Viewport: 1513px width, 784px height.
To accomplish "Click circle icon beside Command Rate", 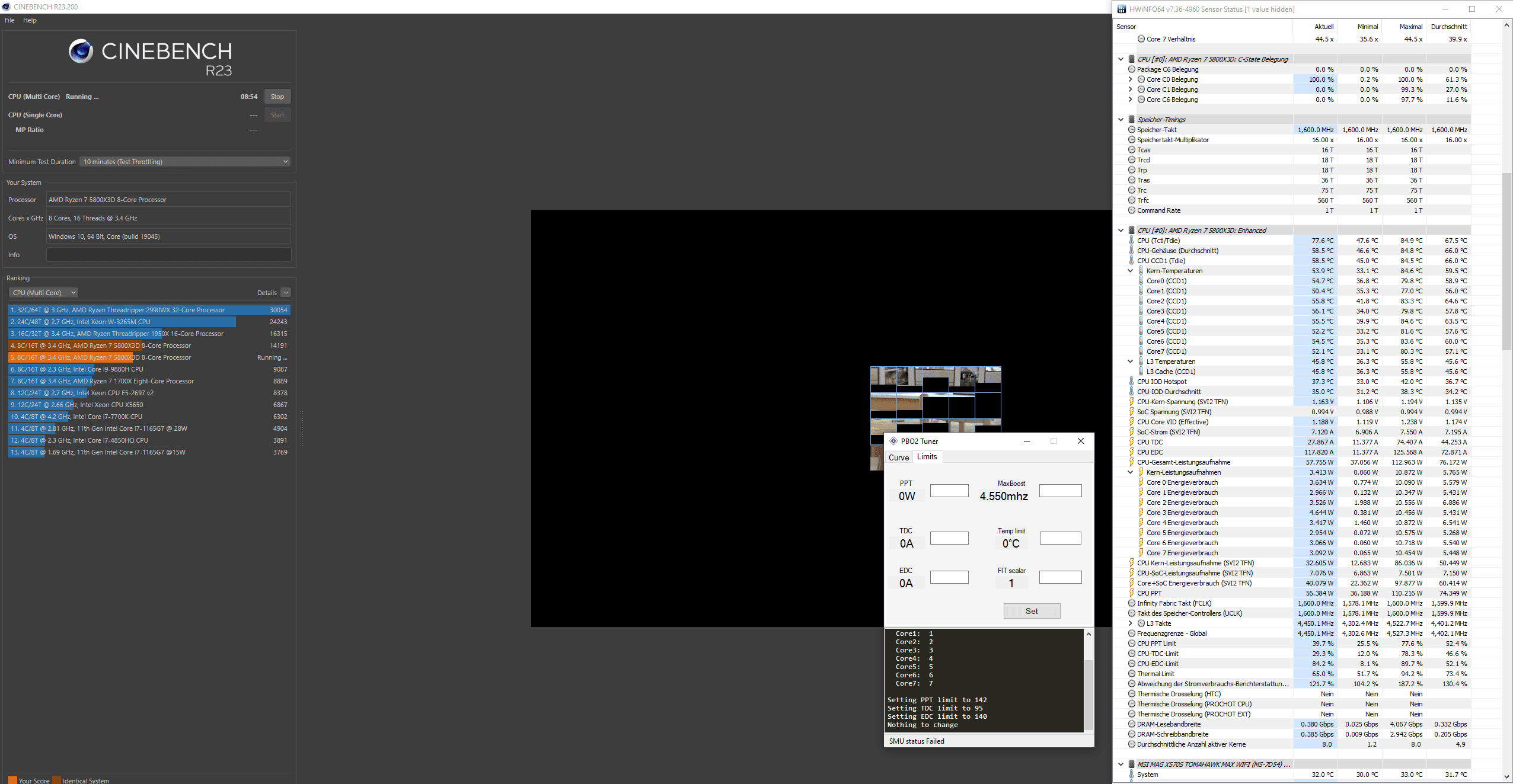I will [1132, 210].
